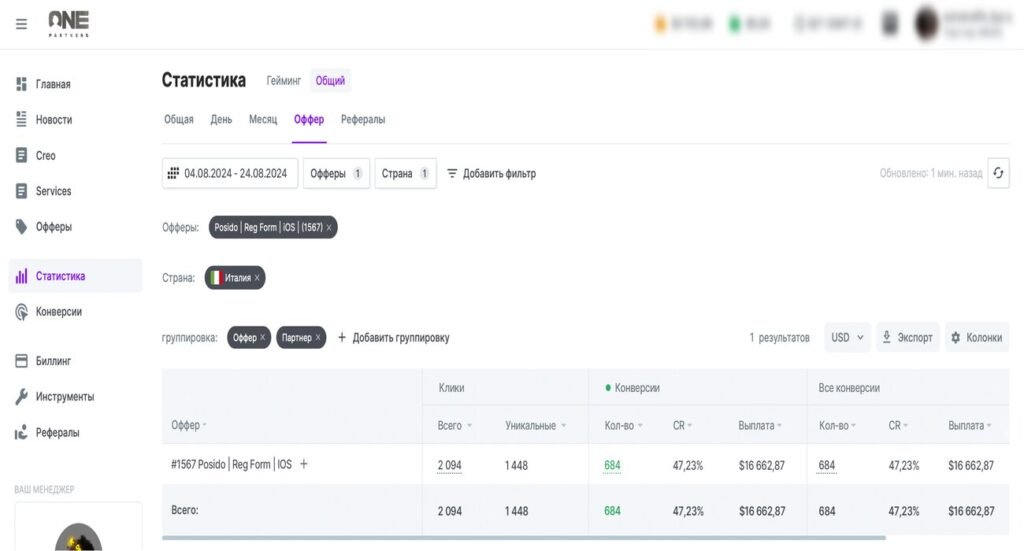Remove the Posido Reg Form iOS offer filter
This screenshot has width=1024, height=551.
click(329, 228)
